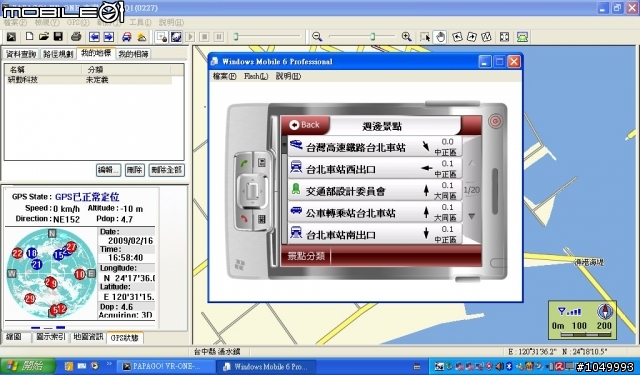Image resolution: width=640 pixels, height=375 pixels.
Task: Click the Back button on device screen
Action: click(305, 125)
